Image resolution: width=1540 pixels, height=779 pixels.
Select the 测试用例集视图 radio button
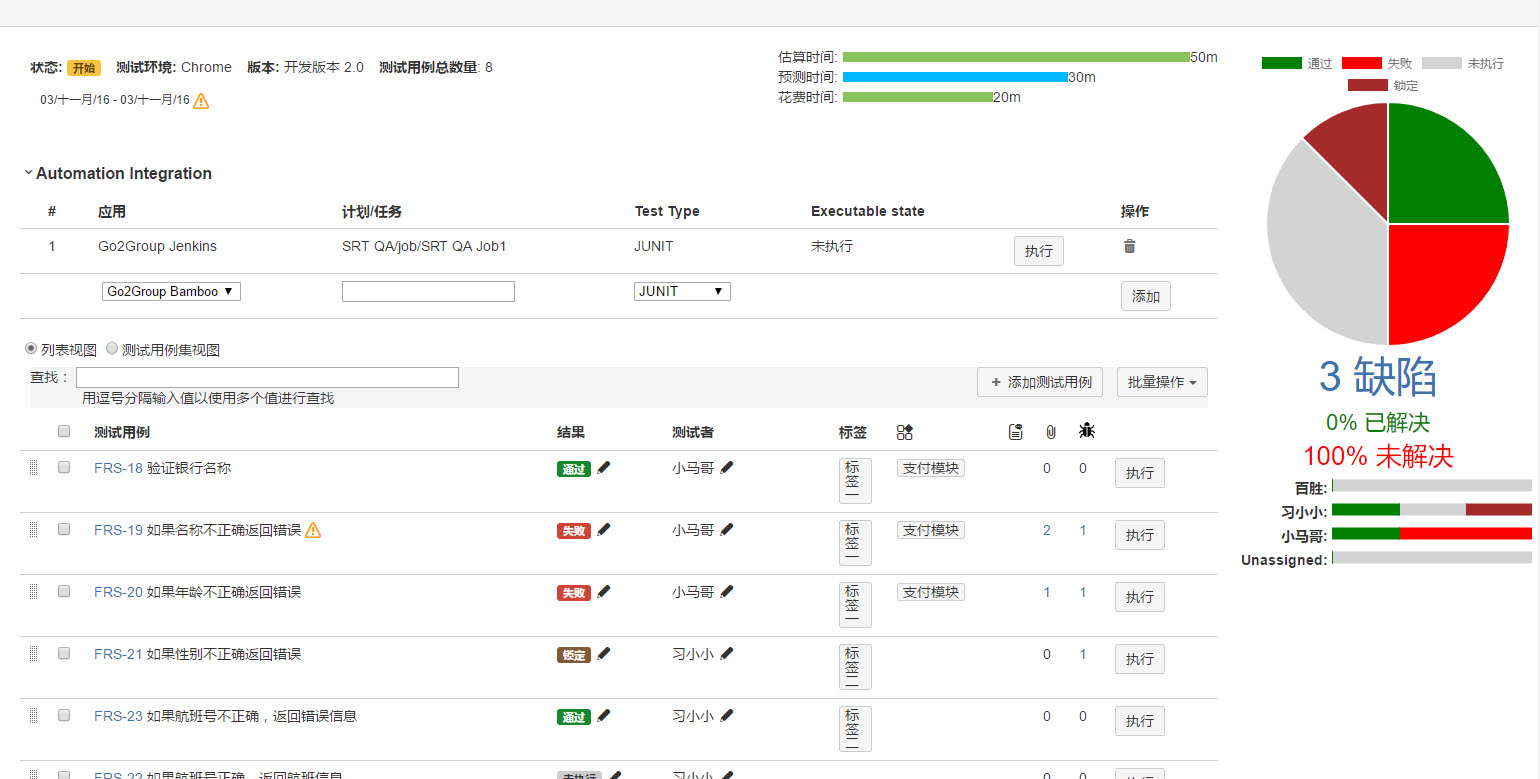(x=112, y=349)
